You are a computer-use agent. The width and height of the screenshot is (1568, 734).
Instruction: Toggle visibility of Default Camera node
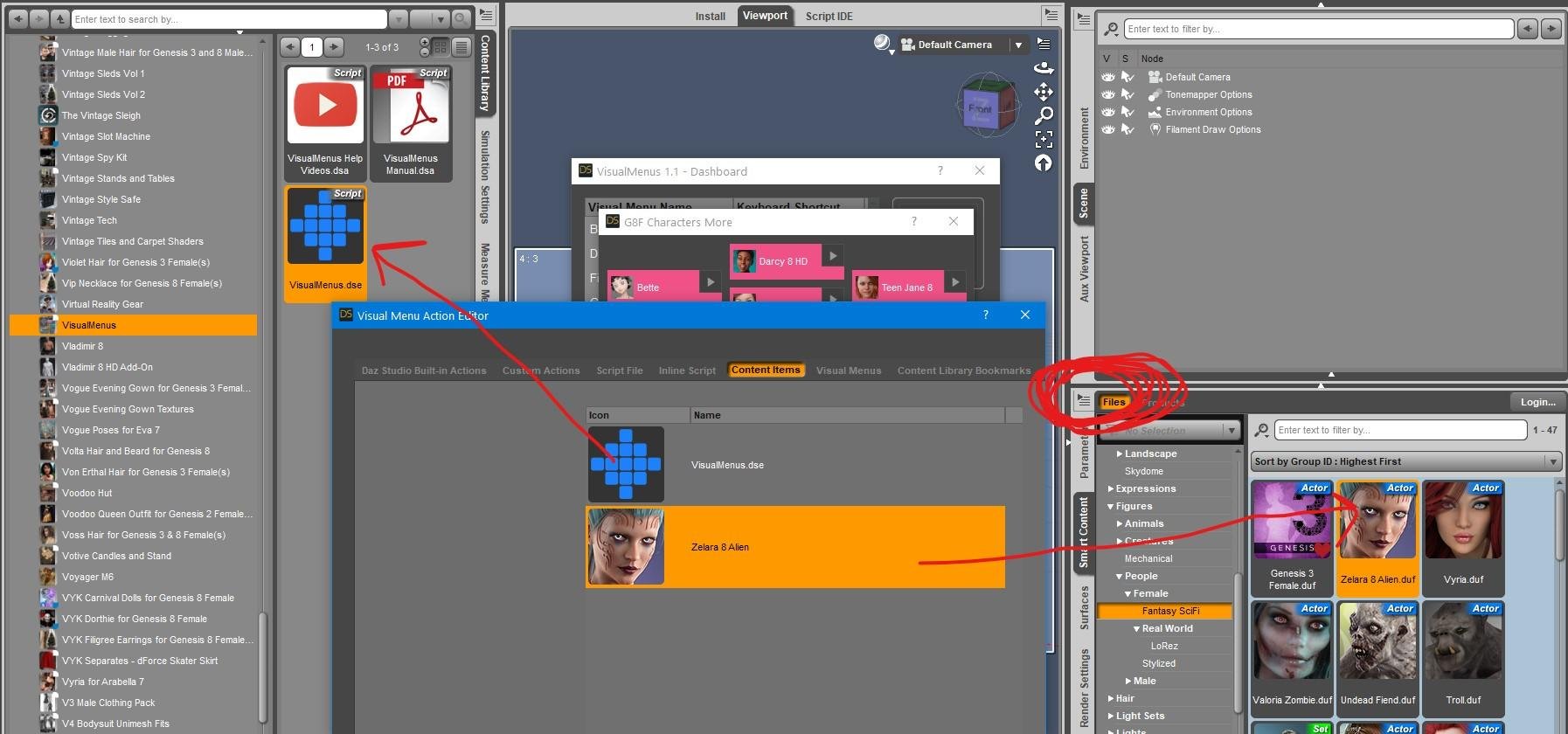[x=1108, y=77]
